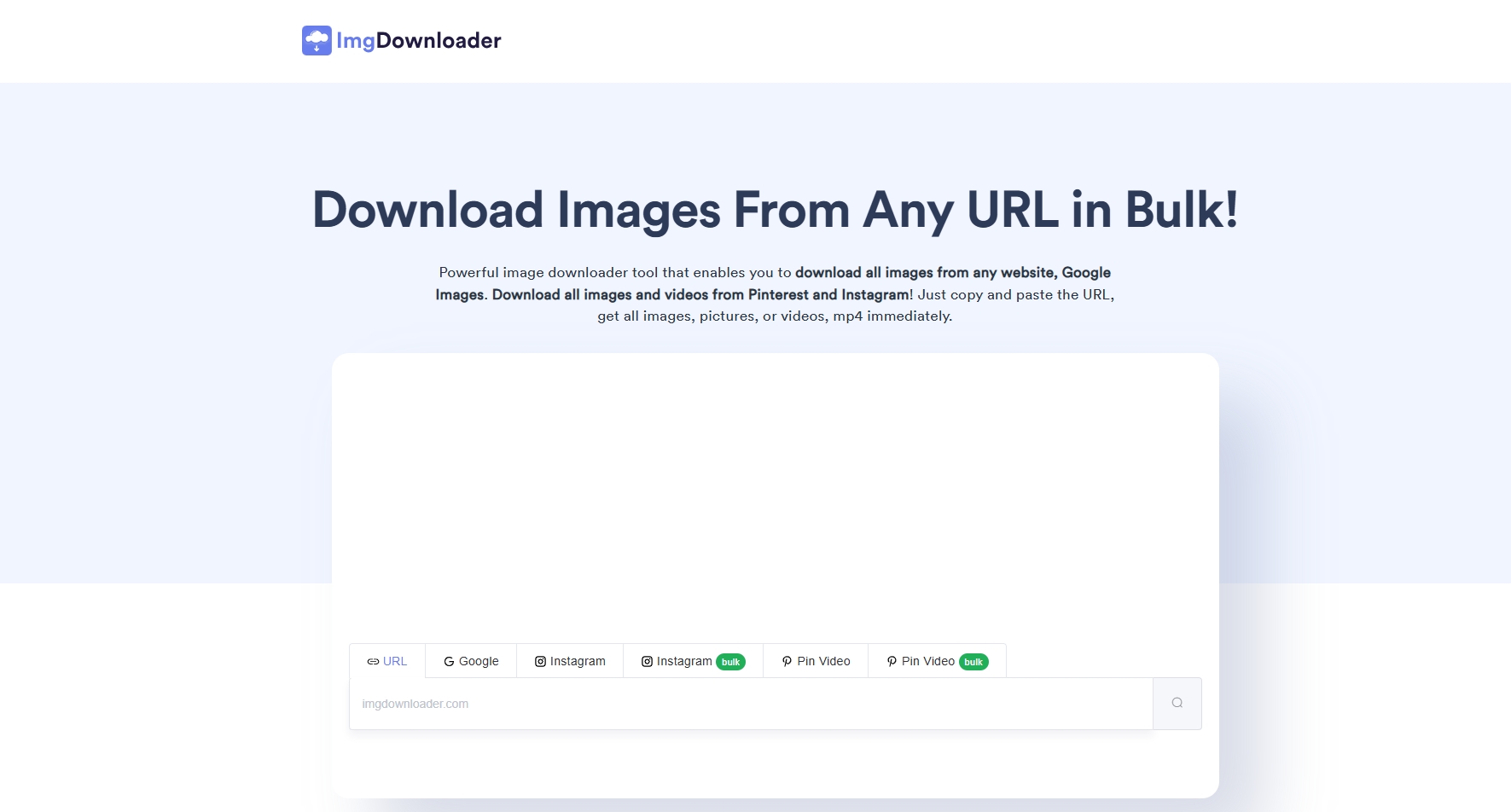Screen dimensions: 1511x812
Task: Click the ImgDownloader cloud logo icon
Action: [x=317, y=40]
